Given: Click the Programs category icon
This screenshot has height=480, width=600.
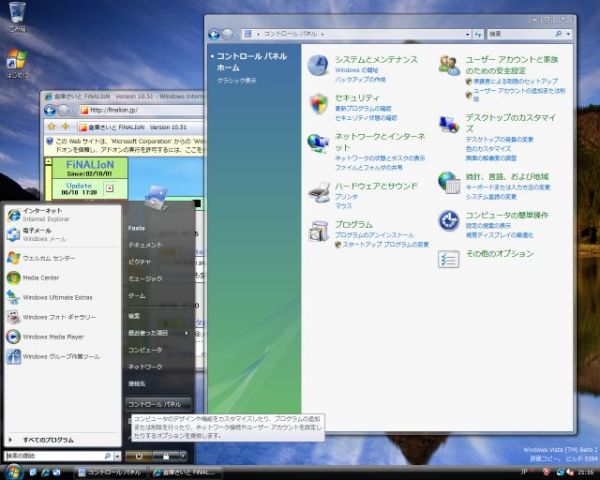Looking at the screenshot, I should pos(318,231).
